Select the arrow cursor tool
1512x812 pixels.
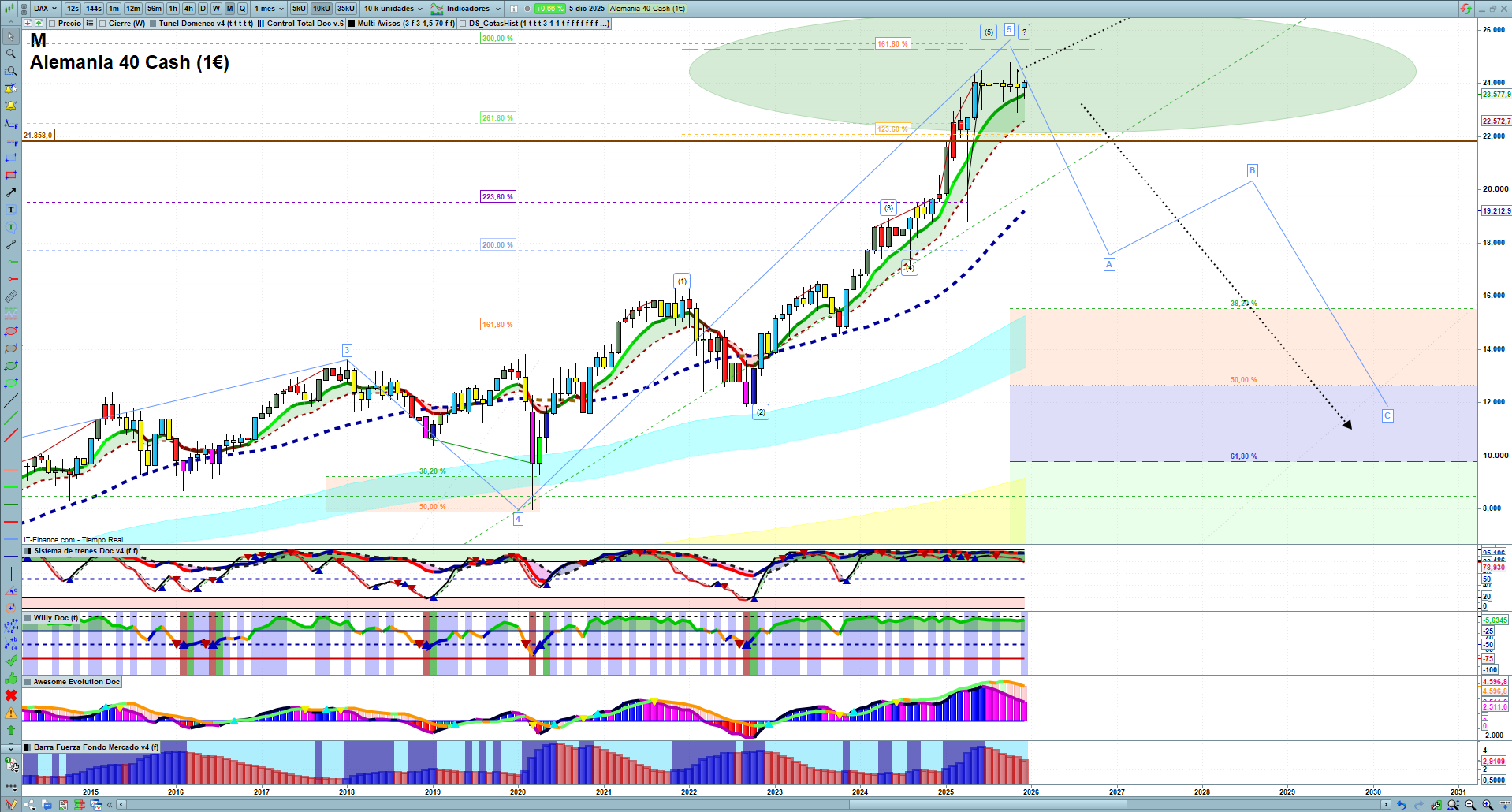coord(11,36)
